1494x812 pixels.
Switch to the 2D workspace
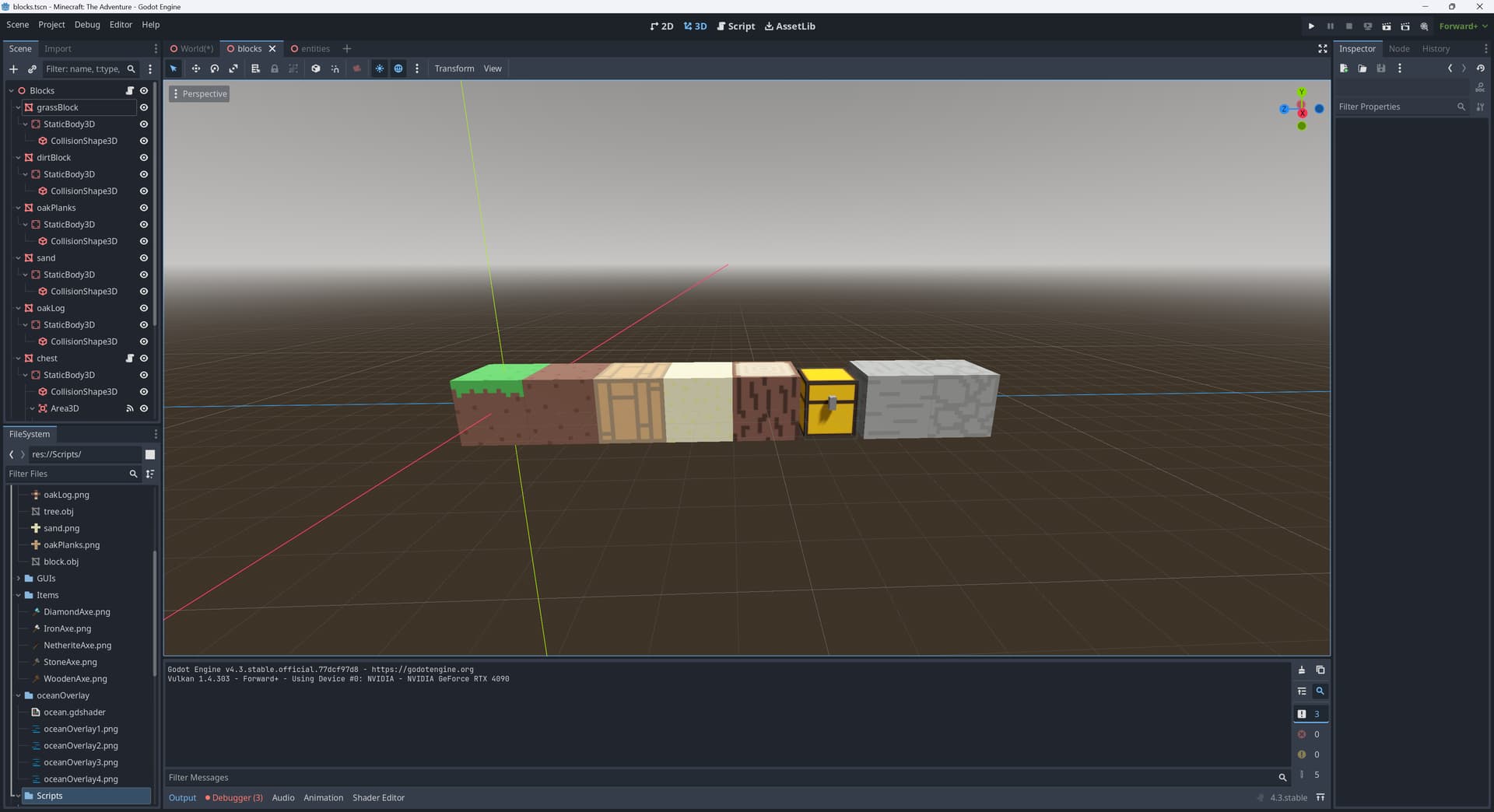click(x=662, y=26)
